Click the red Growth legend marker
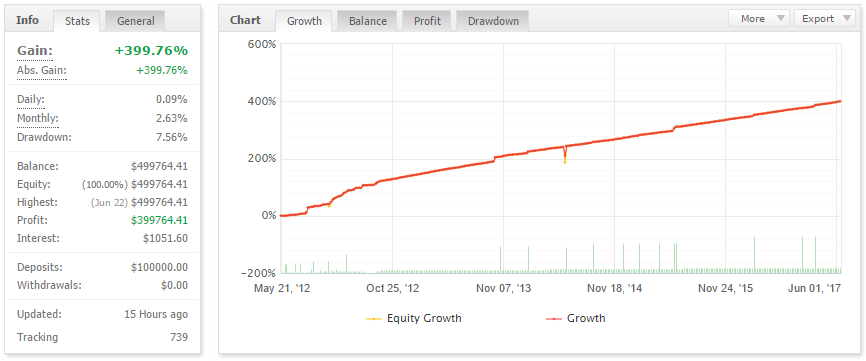Image resolution: width=866 pixels, height=361 pixels. (x=554, y=318)
